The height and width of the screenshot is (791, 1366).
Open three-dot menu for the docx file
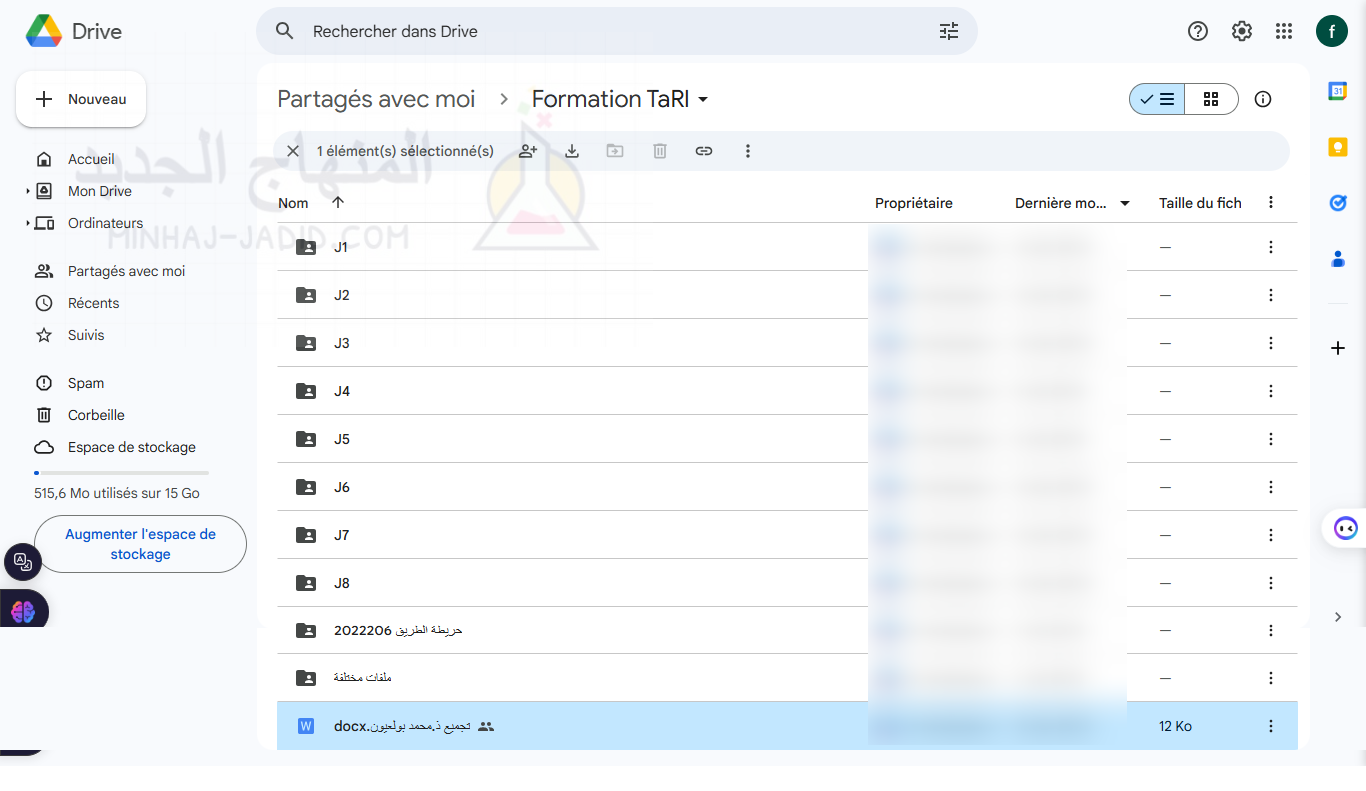[x=1271, y=726]
